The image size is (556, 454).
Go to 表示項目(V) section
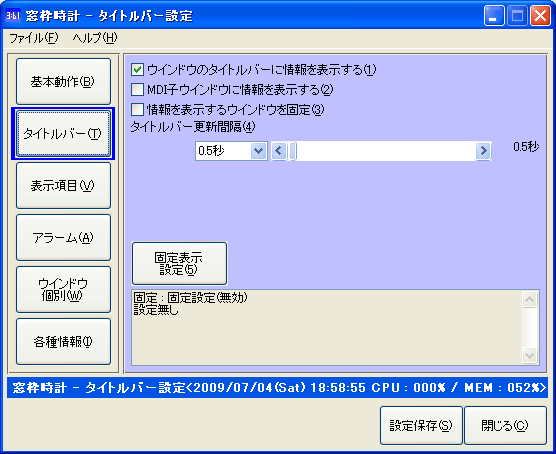click(63, 186)
